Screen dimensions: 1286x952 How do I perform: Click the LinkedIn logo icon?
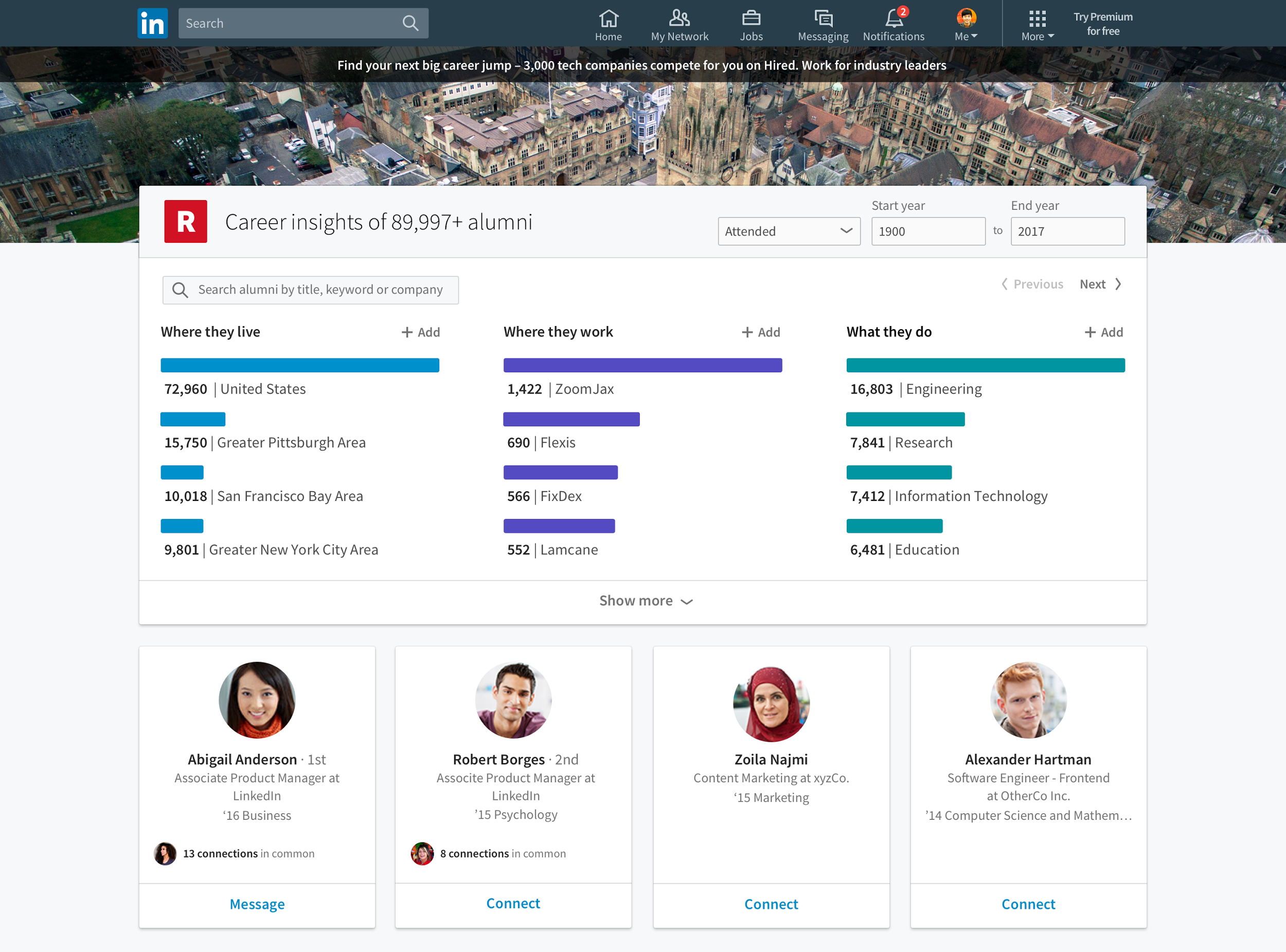pyautogui.click(x=152, y=23)
